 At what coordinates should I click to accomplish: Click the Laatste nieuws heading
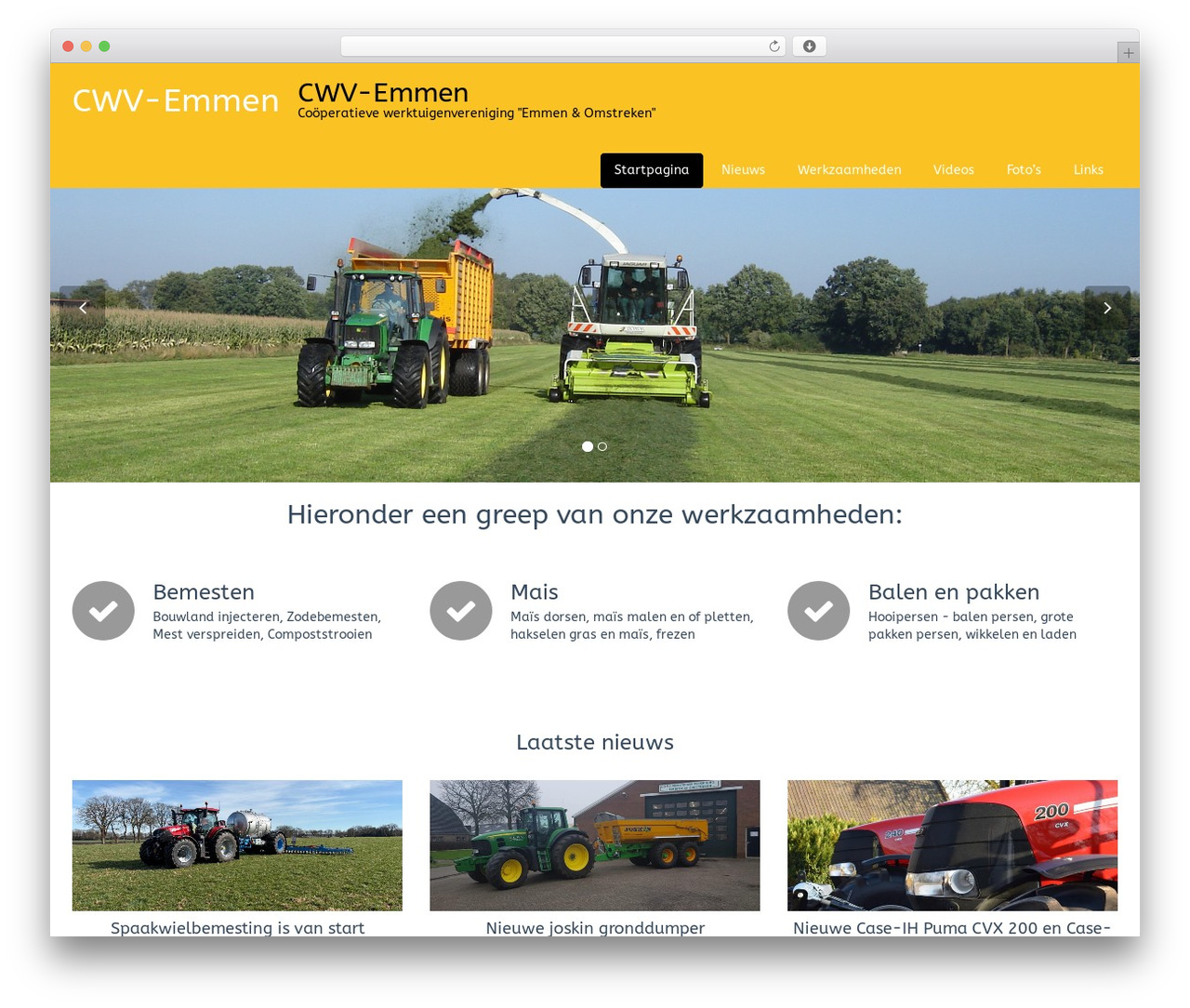[595, 742]
